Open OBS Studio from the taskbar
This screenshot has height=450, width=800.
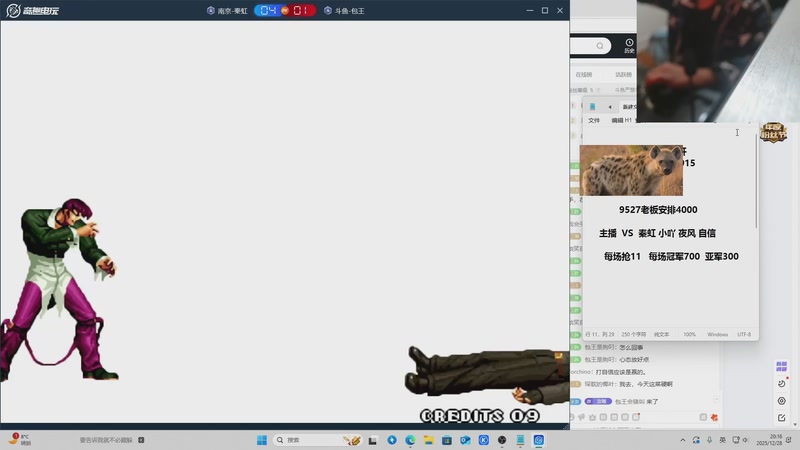click(x=502, y=440)
